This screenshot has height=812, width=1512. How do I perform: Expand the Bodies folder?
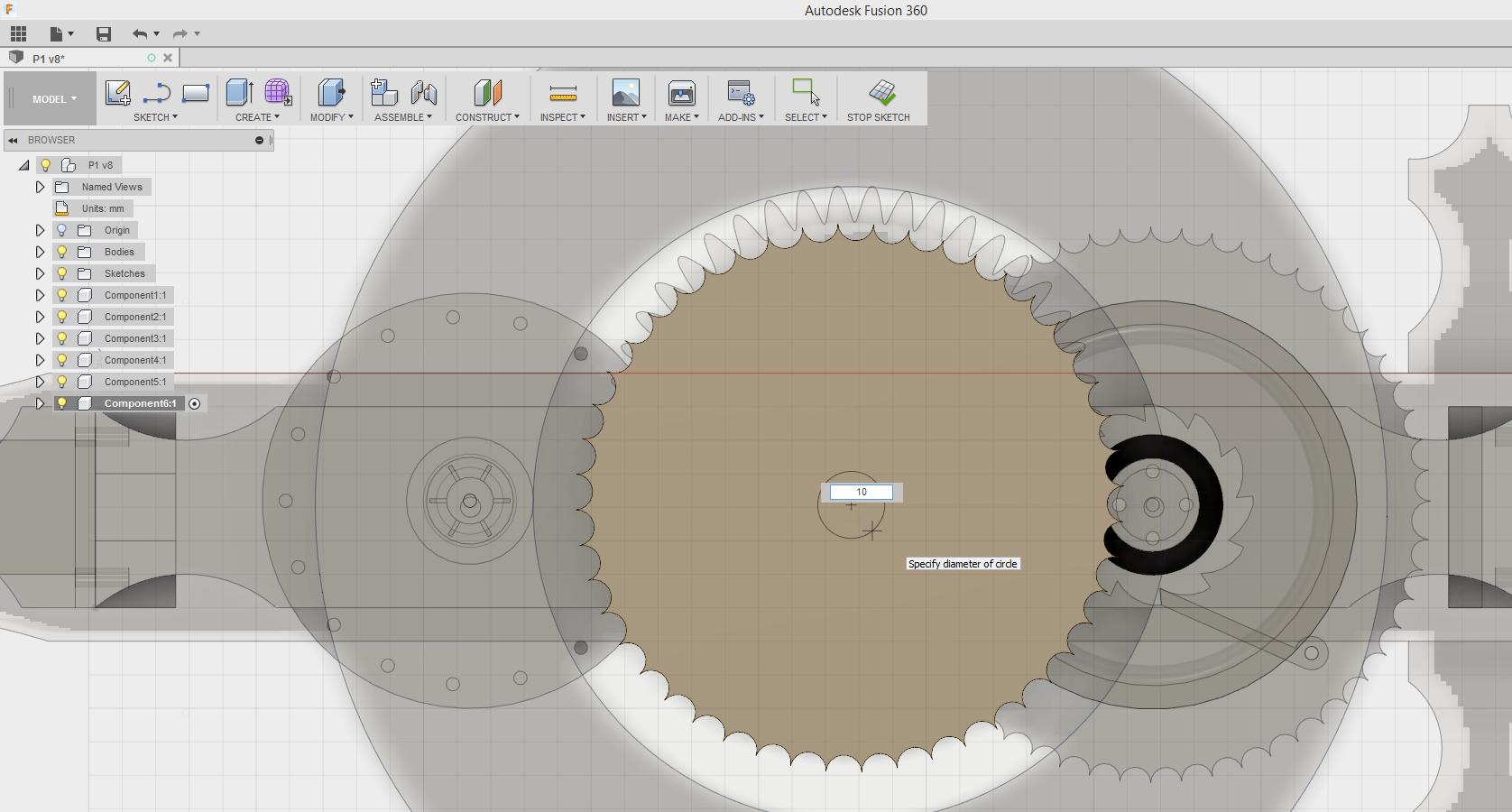click(40, 252)
